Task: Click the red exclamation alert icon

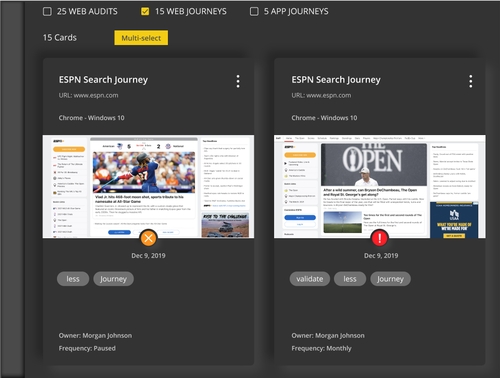Action: point(379,238)
